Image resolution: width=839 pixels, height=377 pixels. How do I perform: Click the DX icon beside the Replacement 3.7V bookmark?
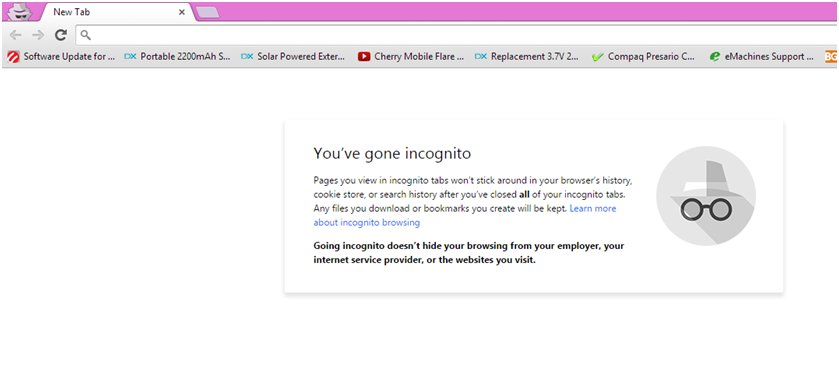point(480,56)
